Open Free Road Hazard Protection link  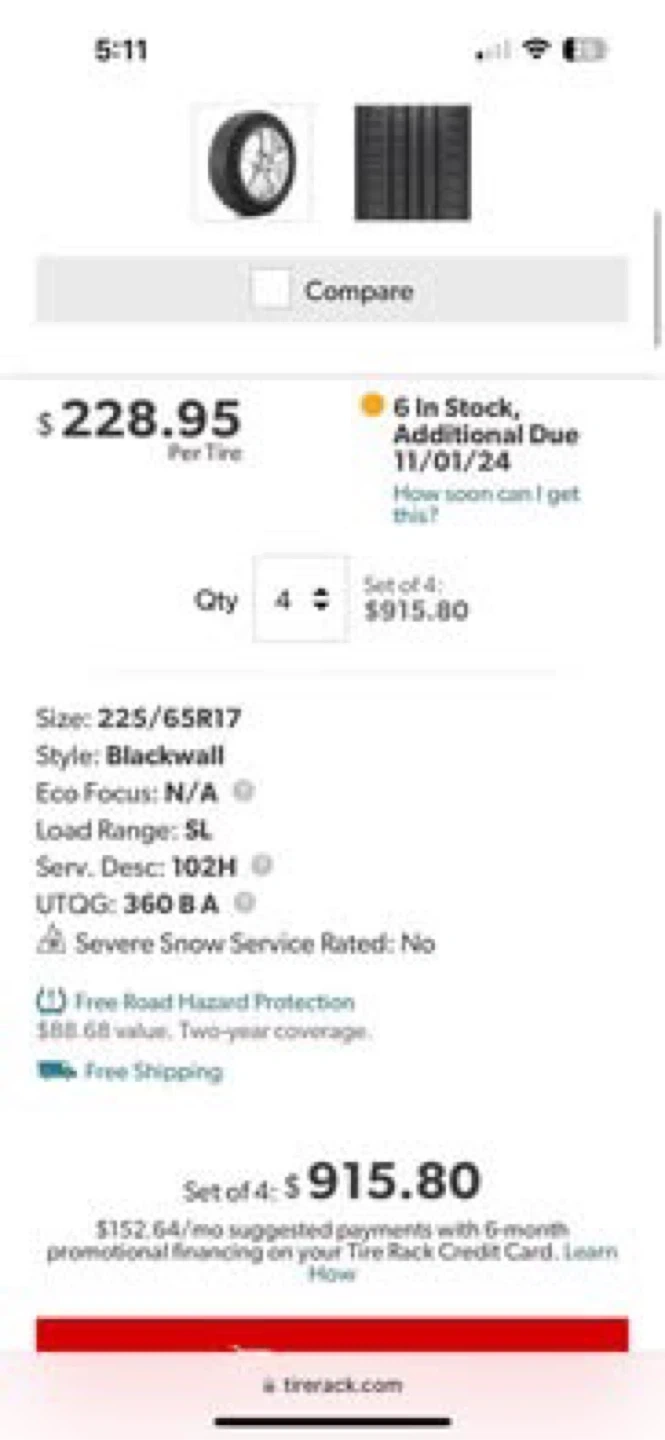click(x=215, y=1001)
